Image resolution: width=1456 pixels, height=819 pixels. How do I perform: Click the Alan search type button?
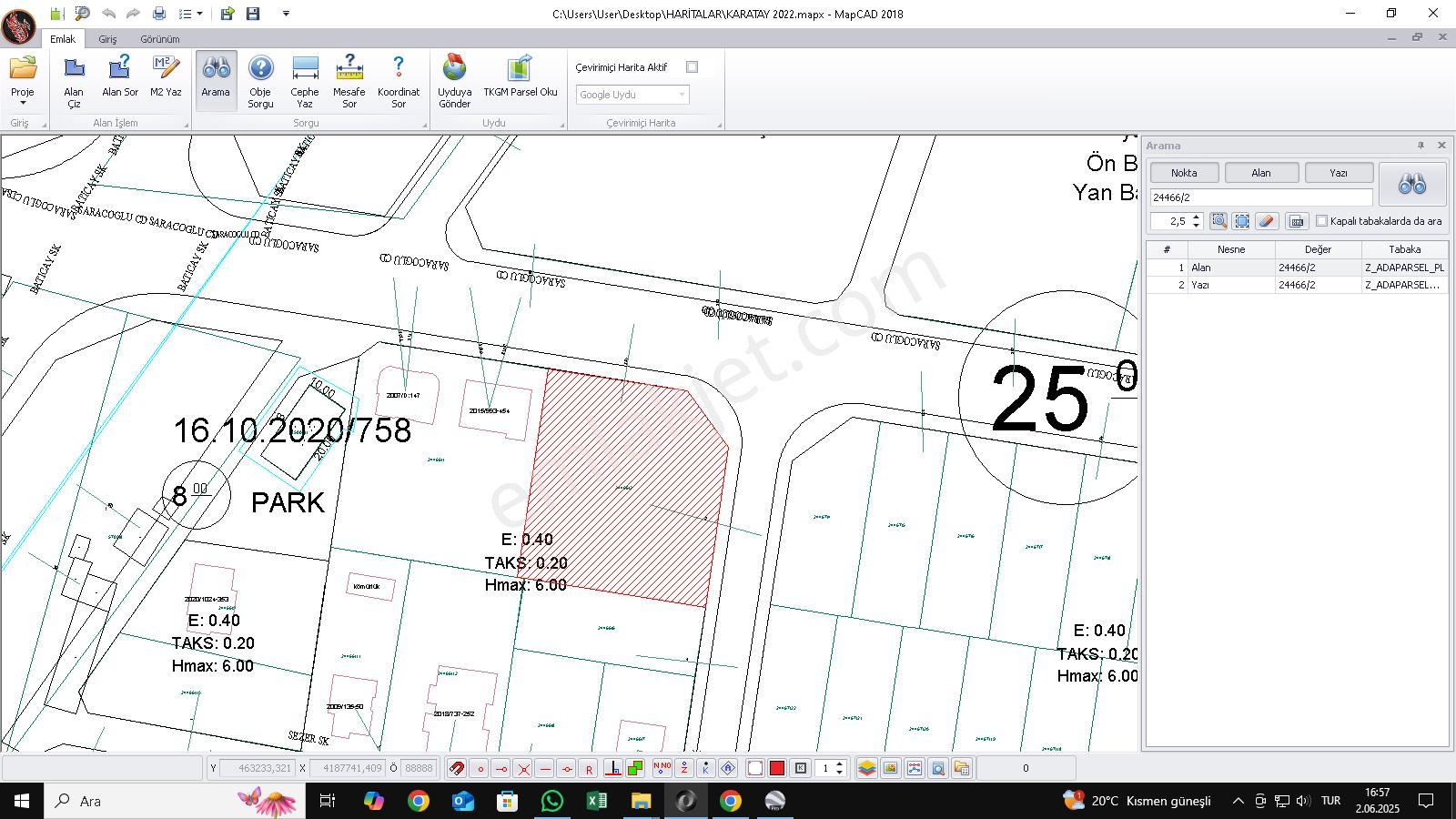click(x=1260, y=173)
